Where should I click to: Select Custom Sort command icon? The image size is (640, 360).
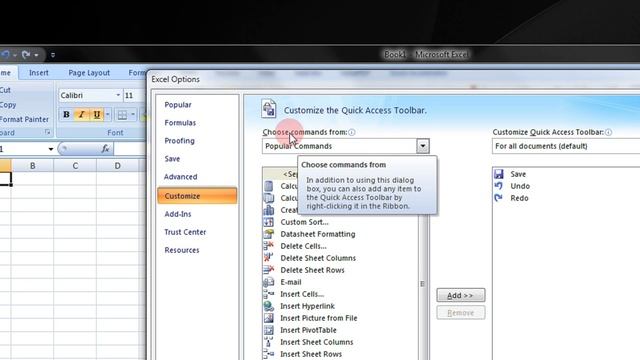tap(269, 222)
